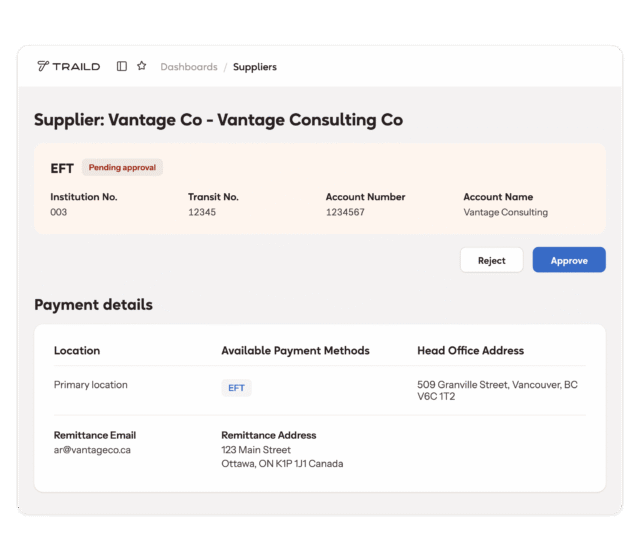This screenshot has width=640, height=560.
Task: Click the Account Name label
Action: coord(498,197)
